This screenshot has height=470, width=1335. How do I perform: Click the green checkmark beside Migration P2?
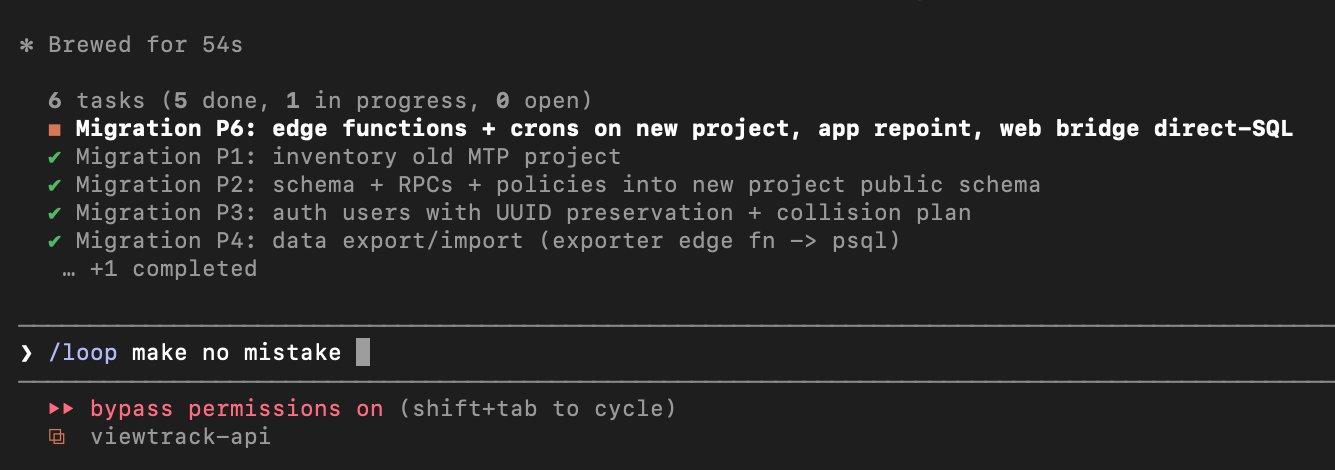click(54, 185)
